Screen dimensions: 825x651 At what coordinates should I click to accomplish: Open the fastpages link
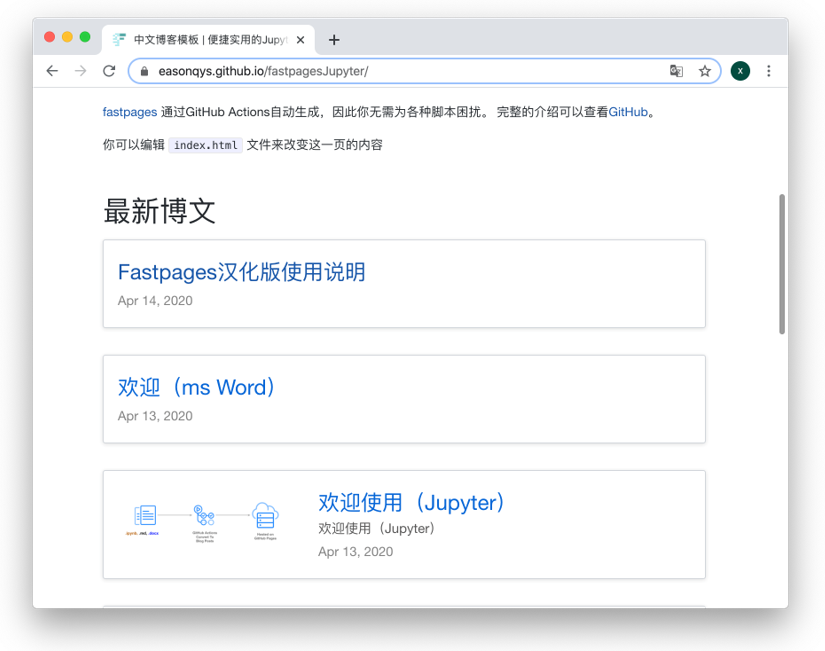(x=129, y=112)
